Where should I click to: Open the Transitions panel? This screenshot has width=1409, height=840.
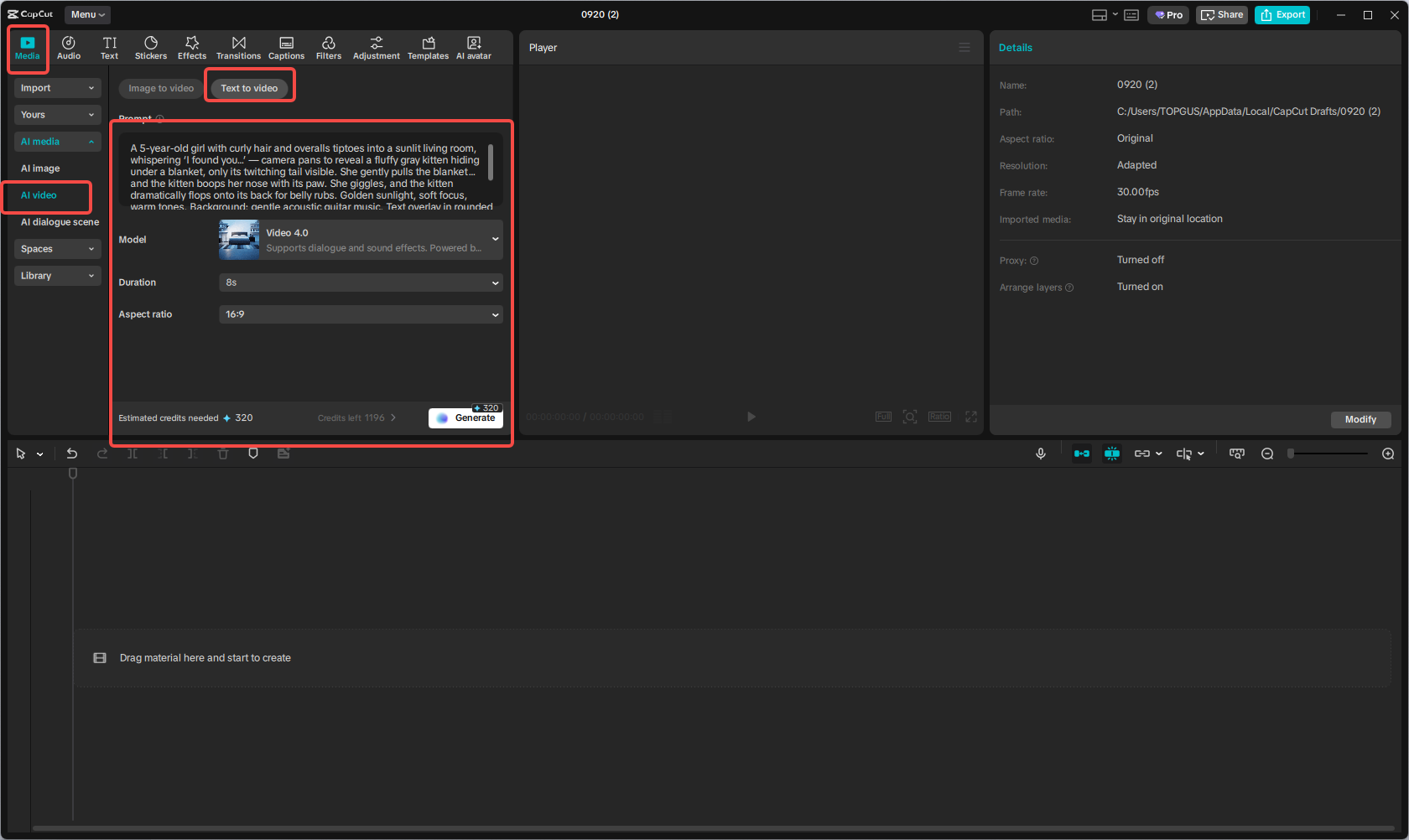[x=238, y=47]
